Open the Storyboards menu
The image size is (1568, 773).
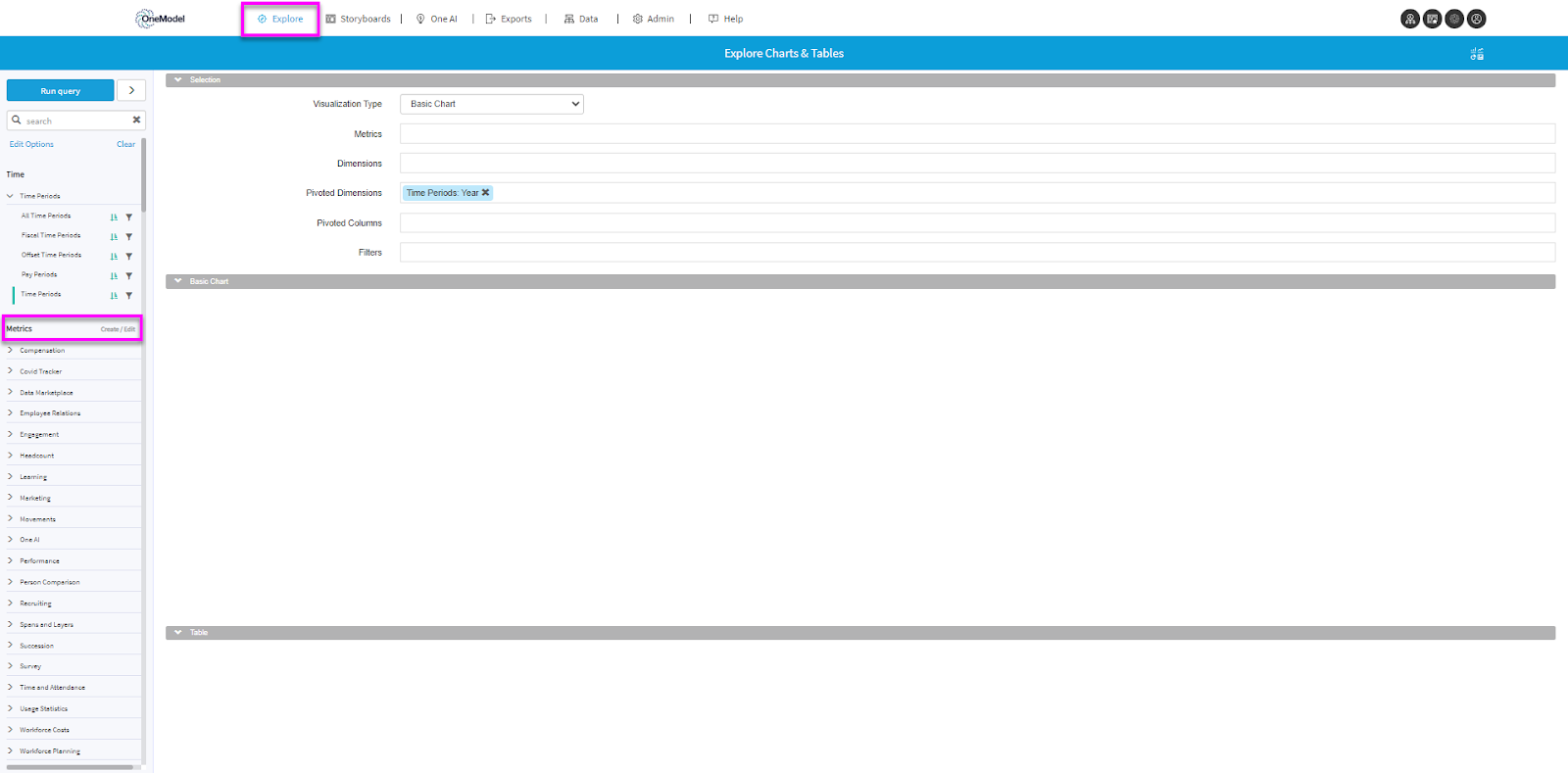click(x=359, y=19)
